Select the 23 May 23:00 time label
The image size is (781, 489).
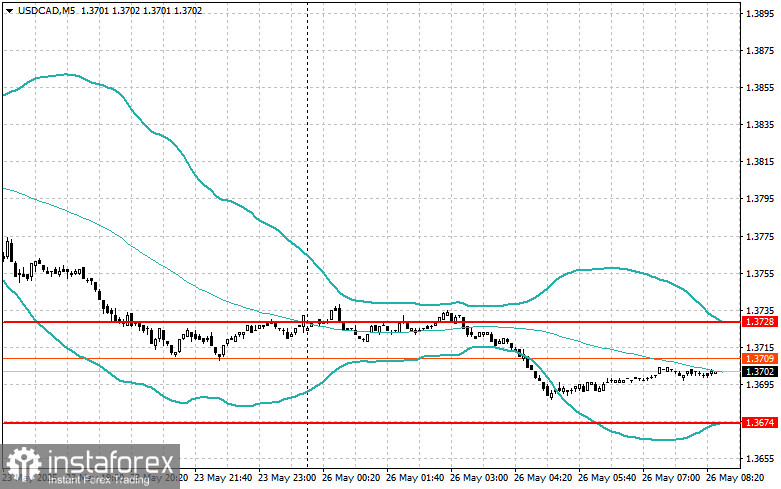point(286,478)
